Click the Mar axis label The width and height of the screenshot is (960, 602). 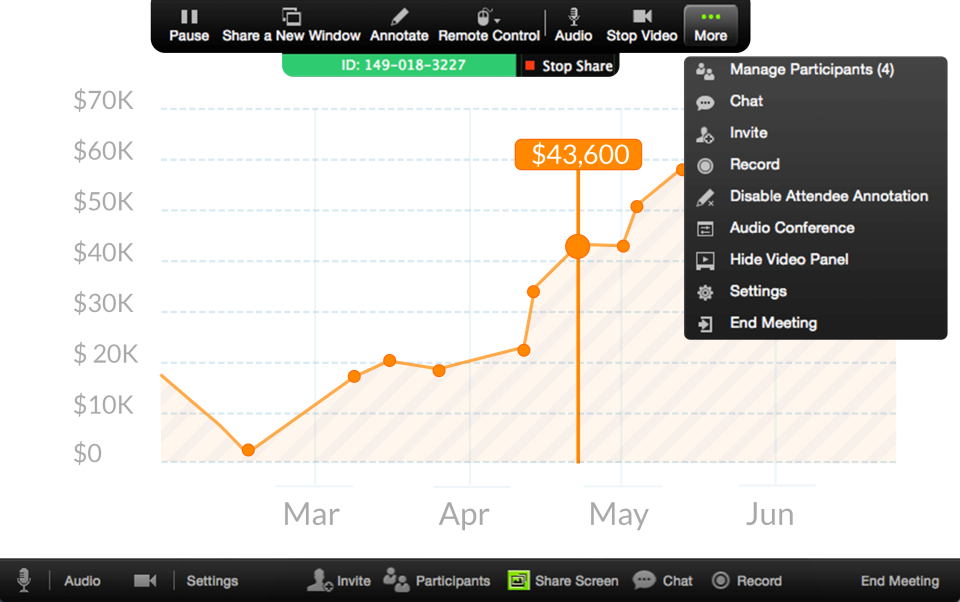coord(311,514)
